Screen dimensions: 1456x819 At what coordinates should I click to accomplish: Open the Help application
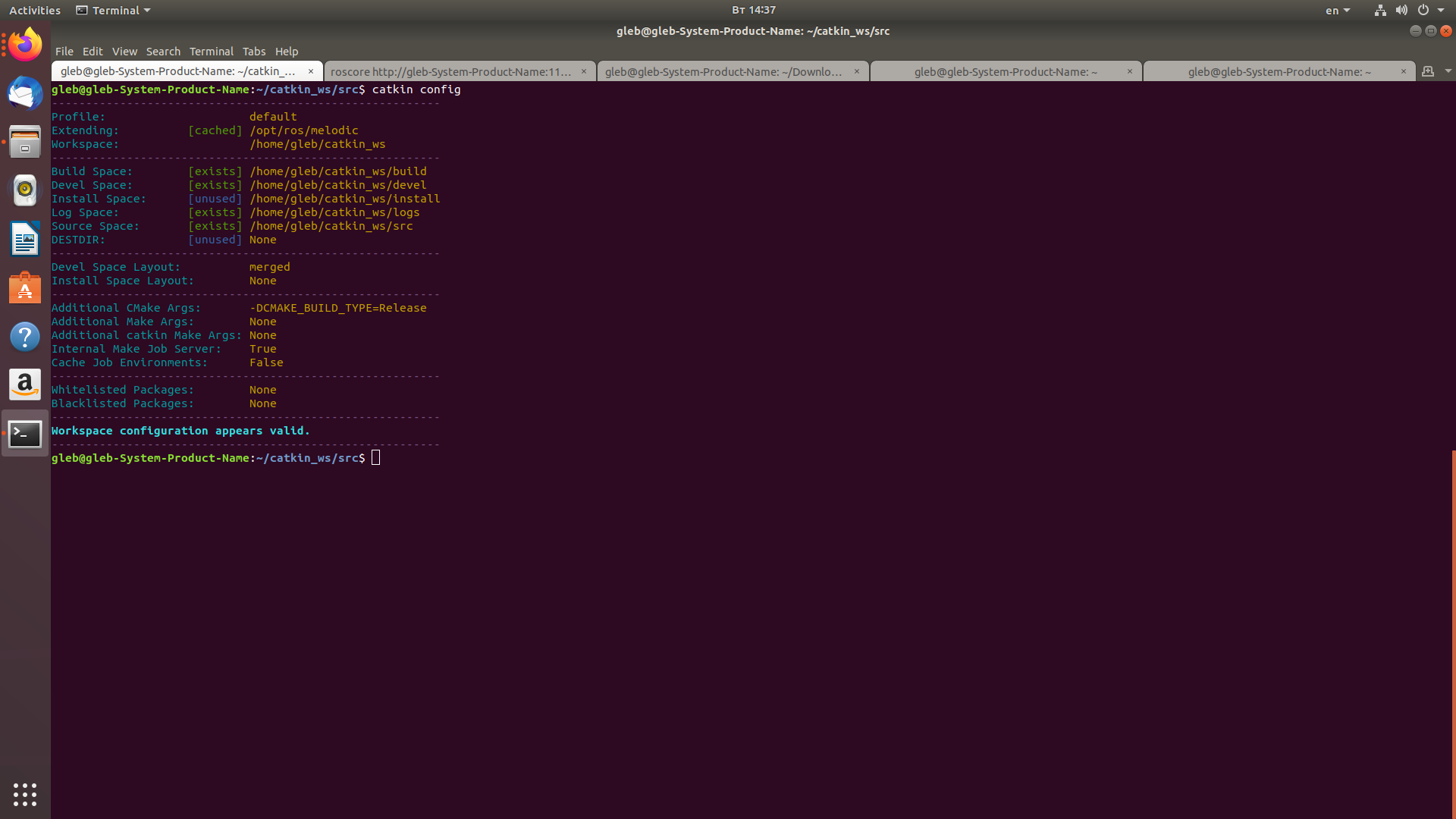tap(25, 337)
